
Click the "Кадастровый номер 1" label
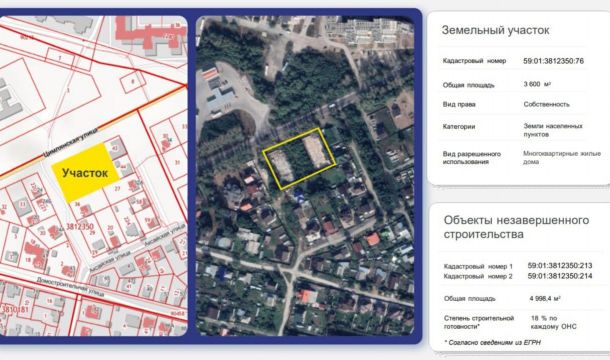(x=478, y=267)
